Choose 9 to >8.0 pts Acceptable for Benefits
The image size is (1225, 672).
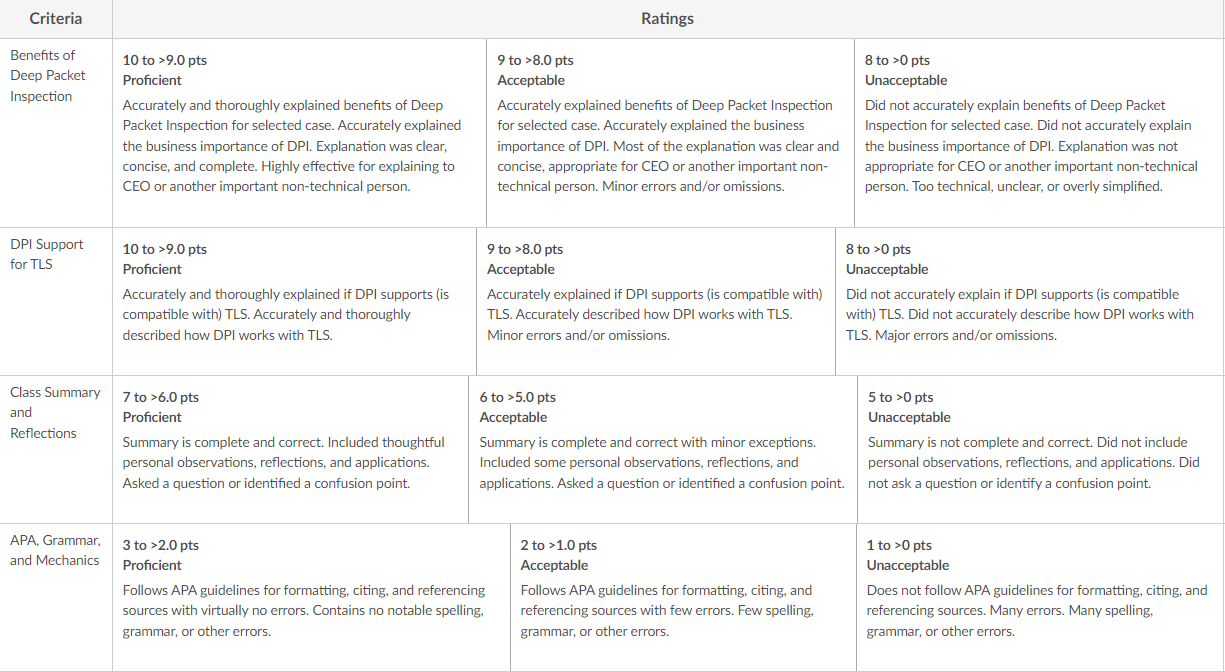point(670,133)
